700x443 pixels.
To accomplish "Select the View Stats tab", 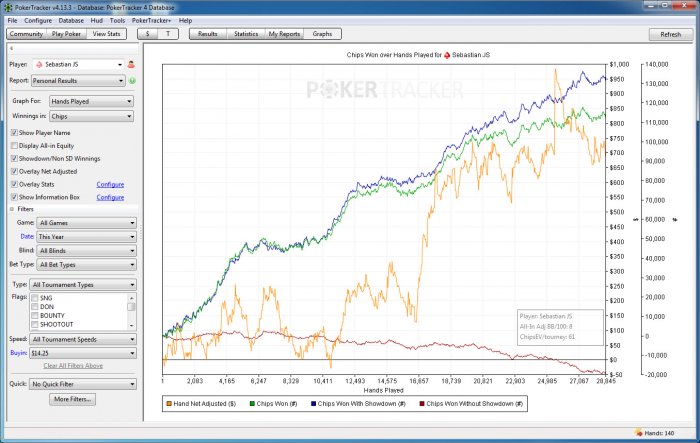I will [106, 34].
